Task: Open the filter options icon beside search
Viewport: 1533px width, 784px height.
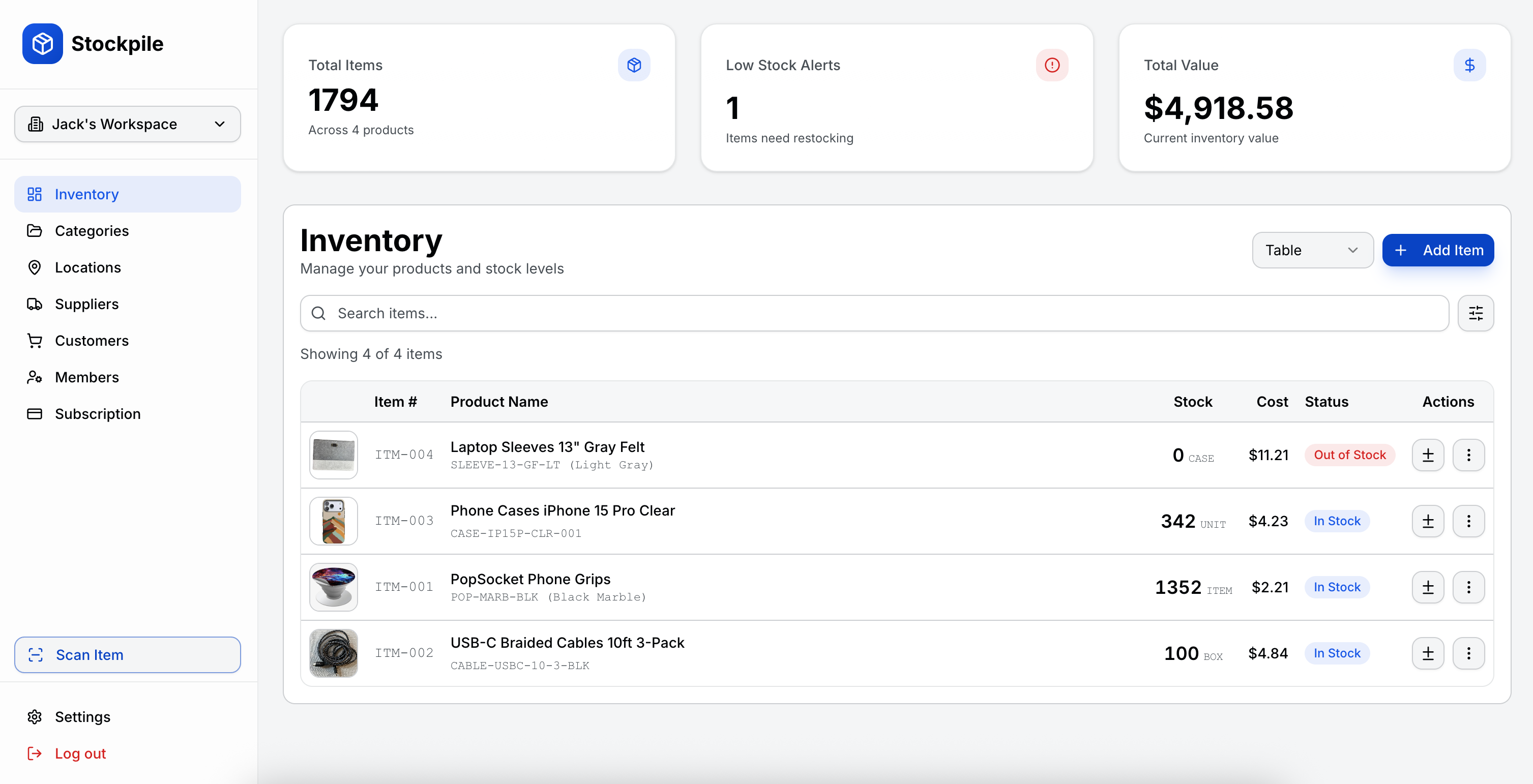Action: [1476, 313]
